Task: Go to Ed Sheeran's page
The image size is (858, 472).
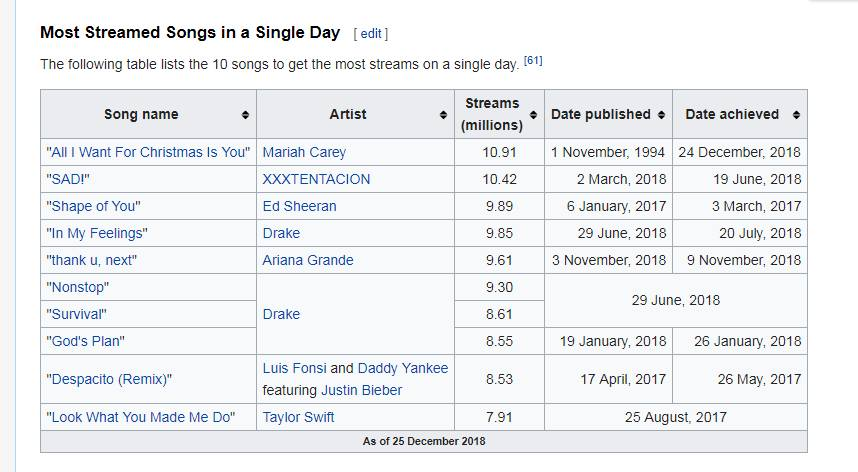Action: pos(299,206)
